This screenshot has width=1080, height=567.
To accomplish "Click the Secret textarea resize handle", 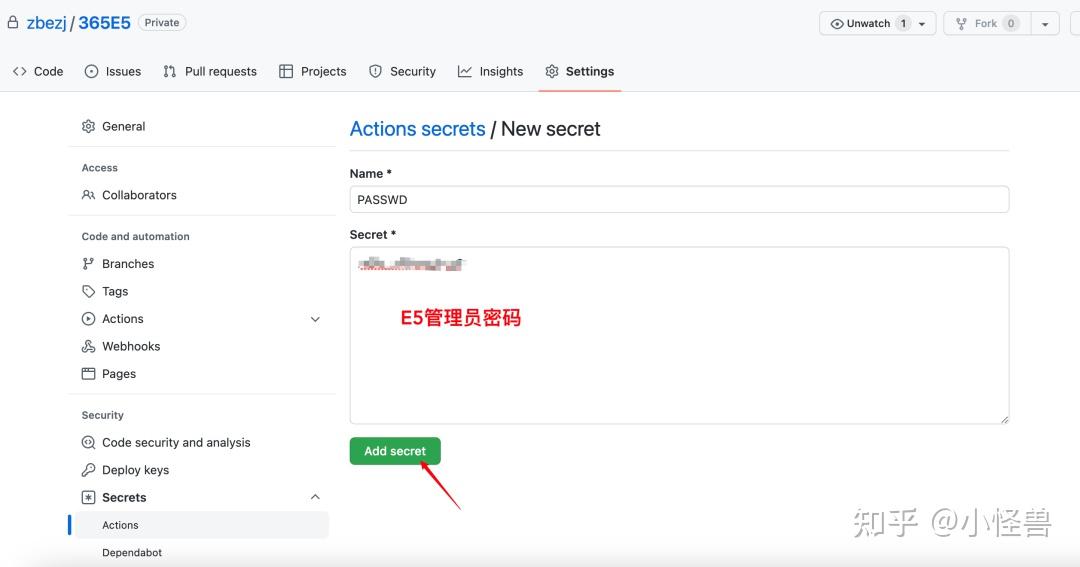I will (1004, 419).
